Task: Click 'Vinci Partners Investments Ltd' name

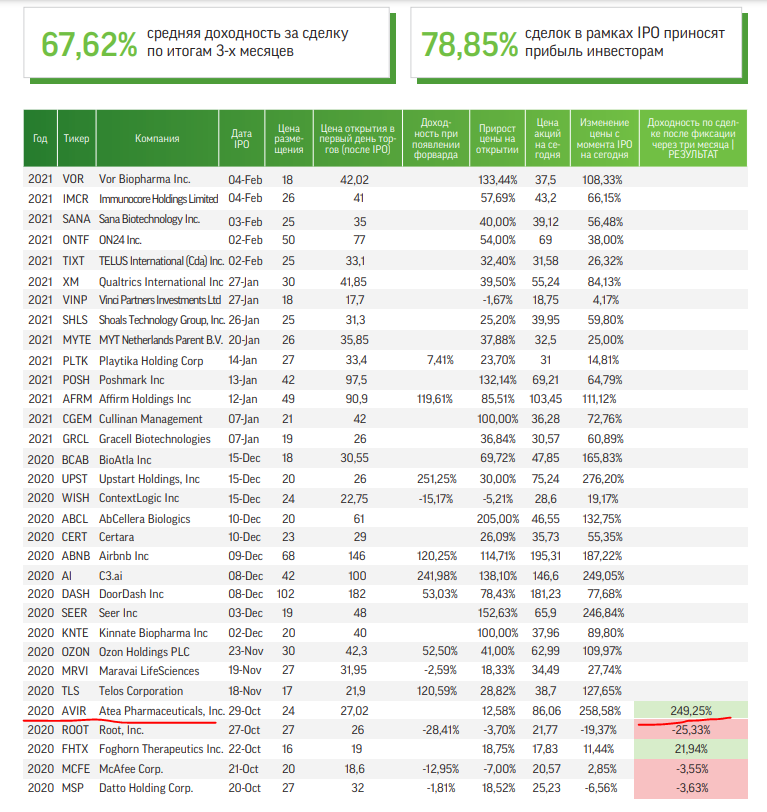Action: (x=160, y=300)
